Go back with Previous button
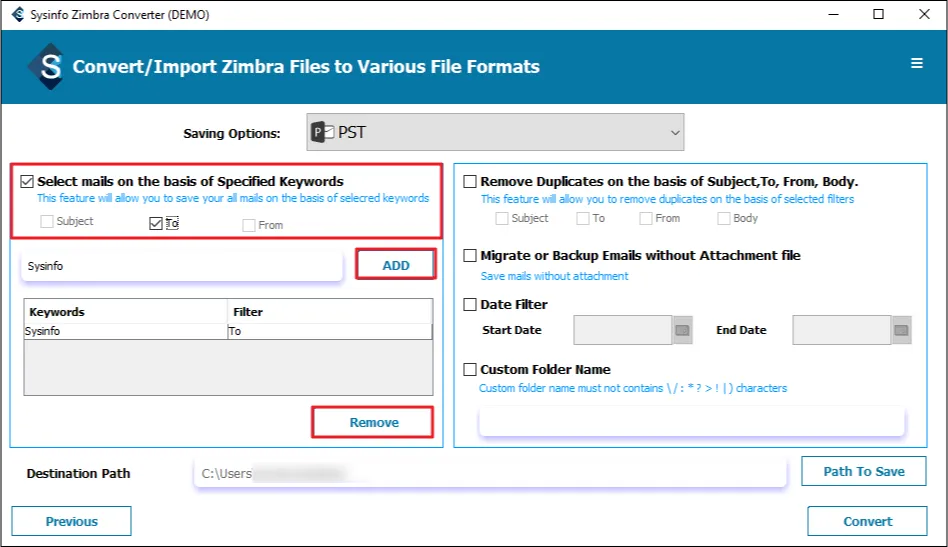This screenshot has width=948, height=547. point(71,521)
